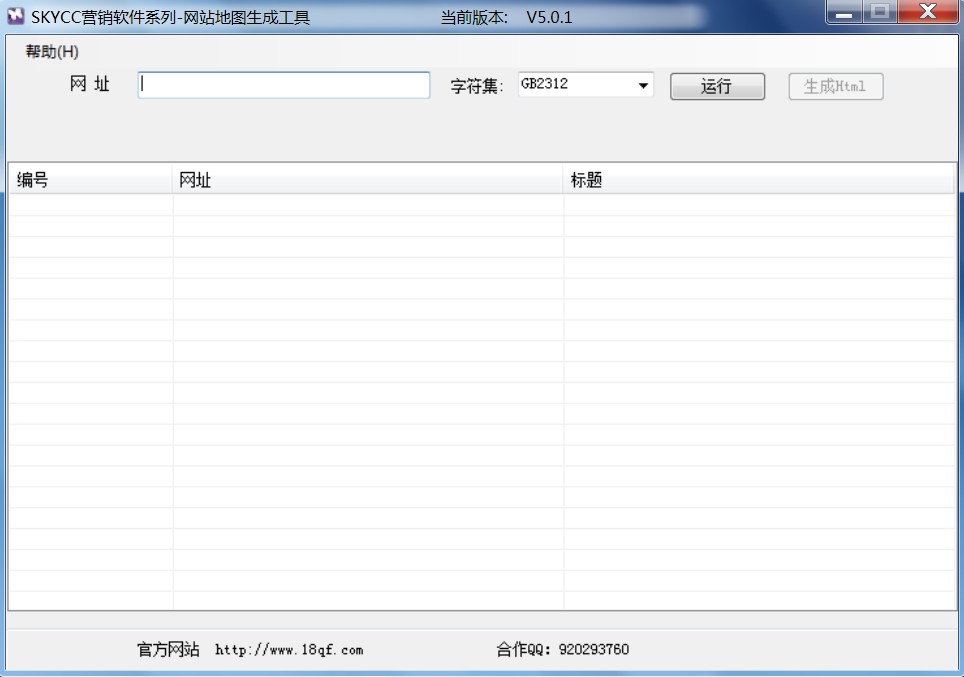The image size is (964, 677).
Task: Click the 合作QQ: 920293760 text
Action: (x=563, y=649)
